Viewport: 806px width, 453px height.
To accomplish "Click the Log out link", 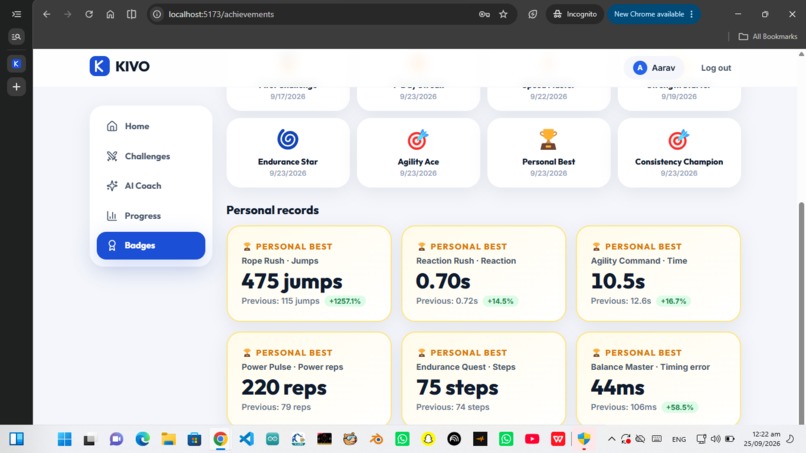I will [716, 68].
